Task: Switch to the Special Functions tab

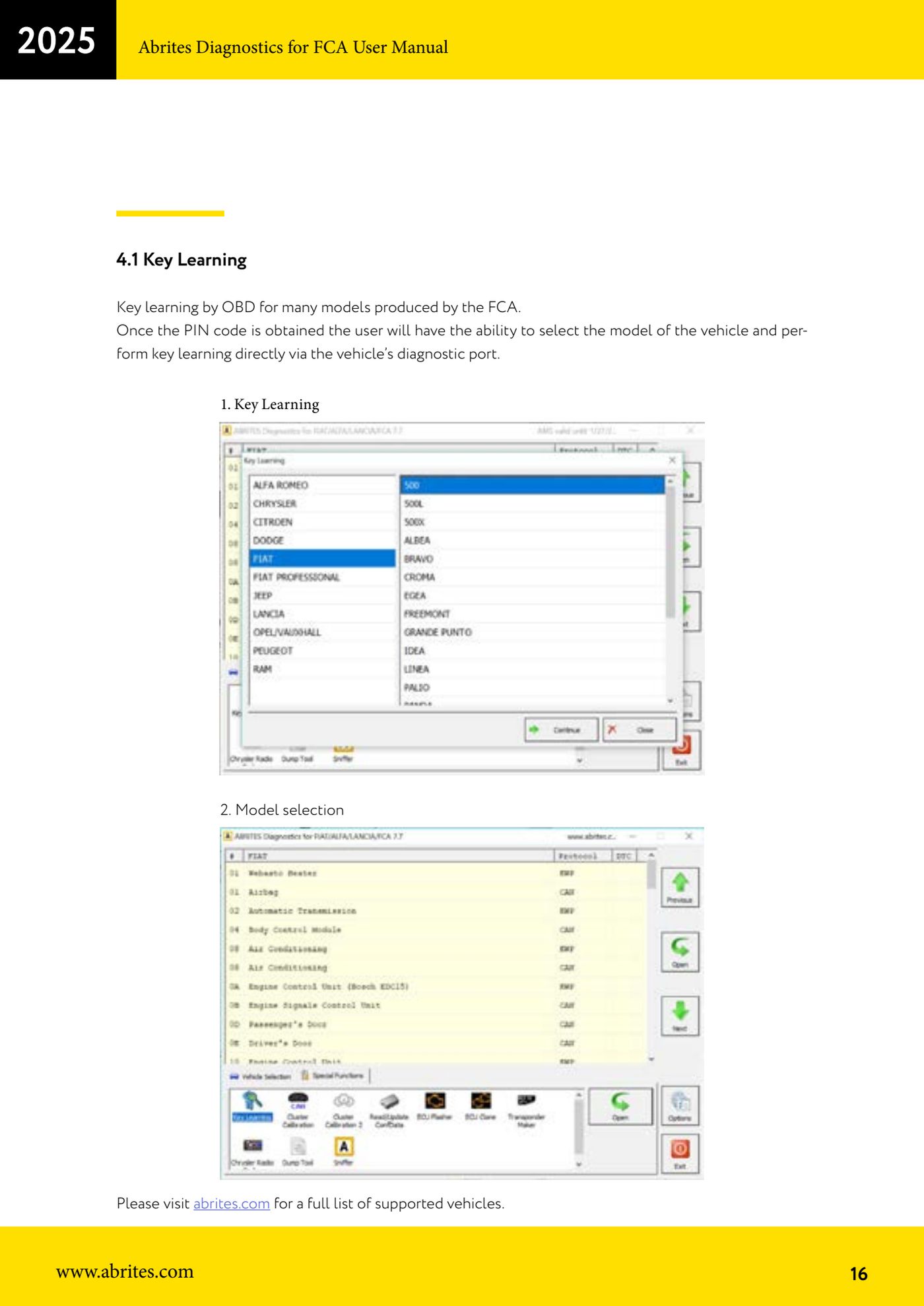Action: click(332, 1076)
